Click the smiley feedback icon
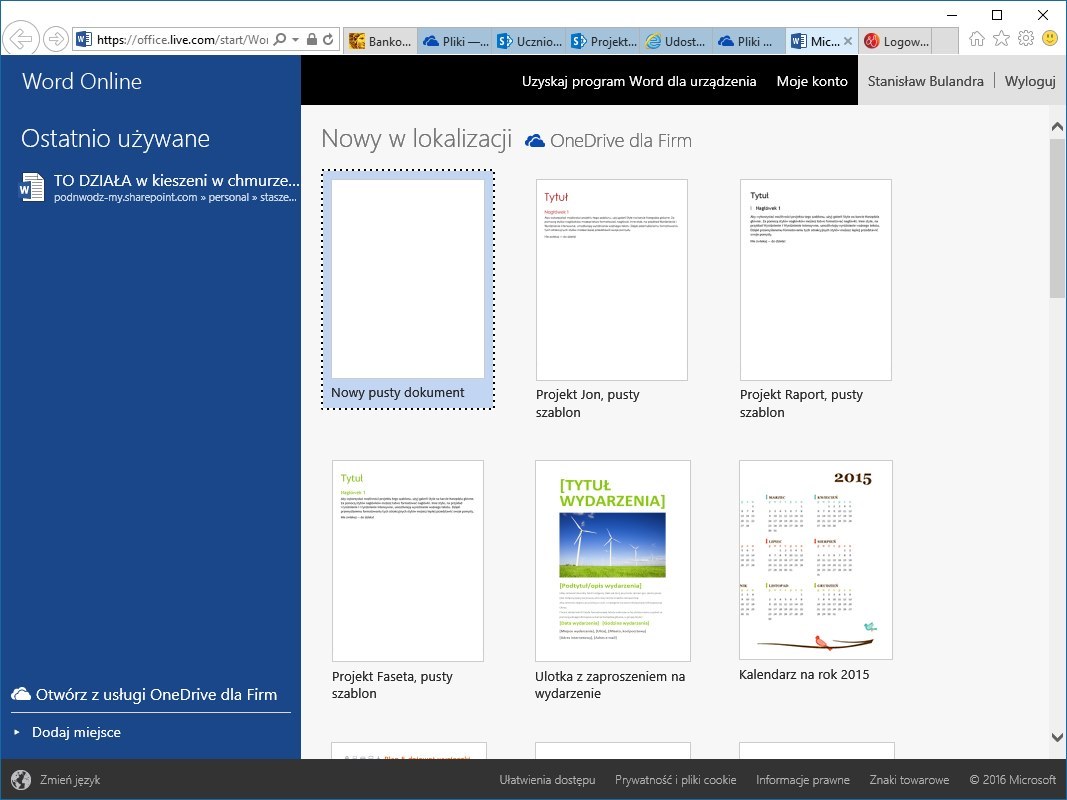The image size is (1067, 800). pos(1050,39)
